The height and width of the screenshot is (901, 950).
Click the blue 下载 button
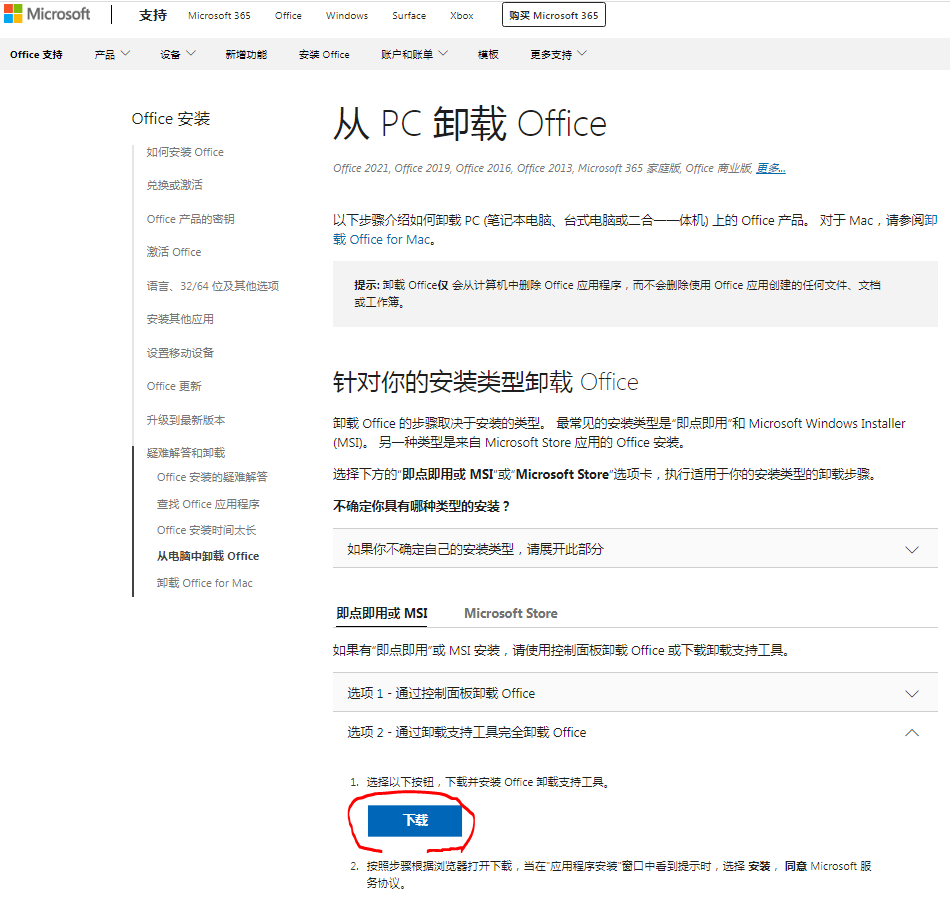coord(415,820)
